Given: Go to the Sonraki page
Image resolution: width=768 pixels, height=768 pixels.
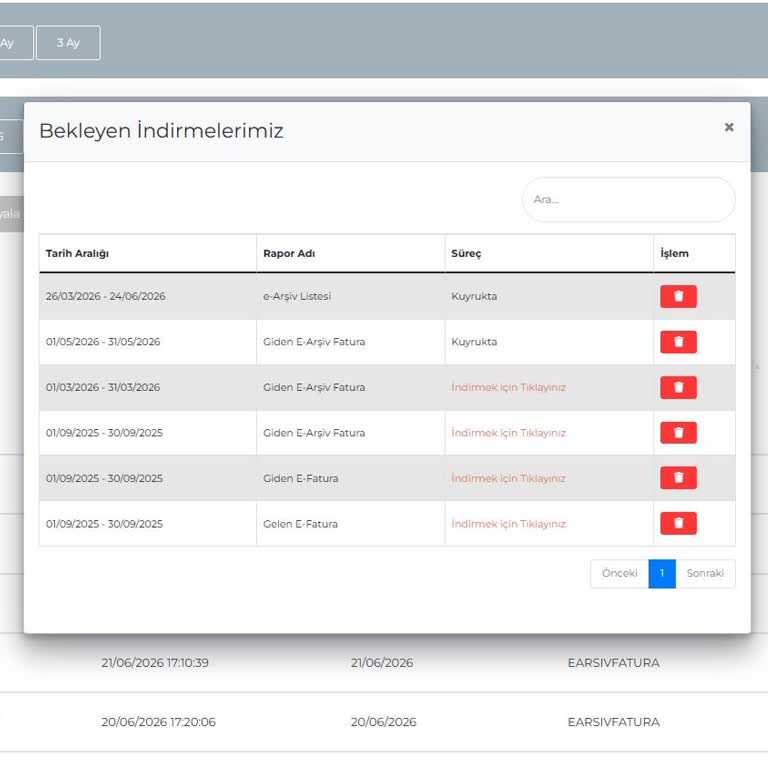Looking at the screenshot, I should pyautogui.click(x=705, y=574).
